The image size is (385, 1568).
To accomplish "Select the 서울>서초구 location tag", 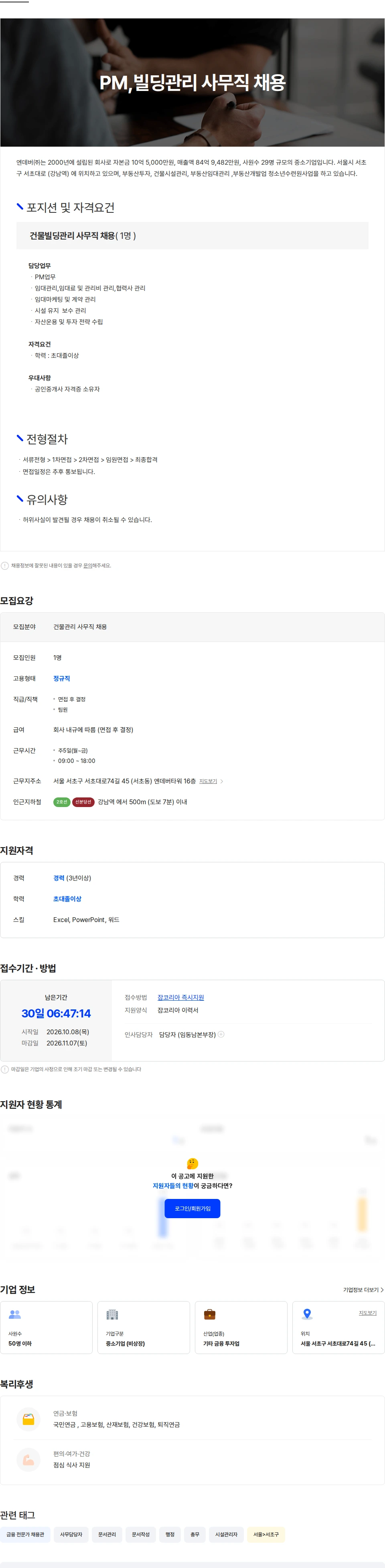I will pyautogui.click(x=266, y=1534).
